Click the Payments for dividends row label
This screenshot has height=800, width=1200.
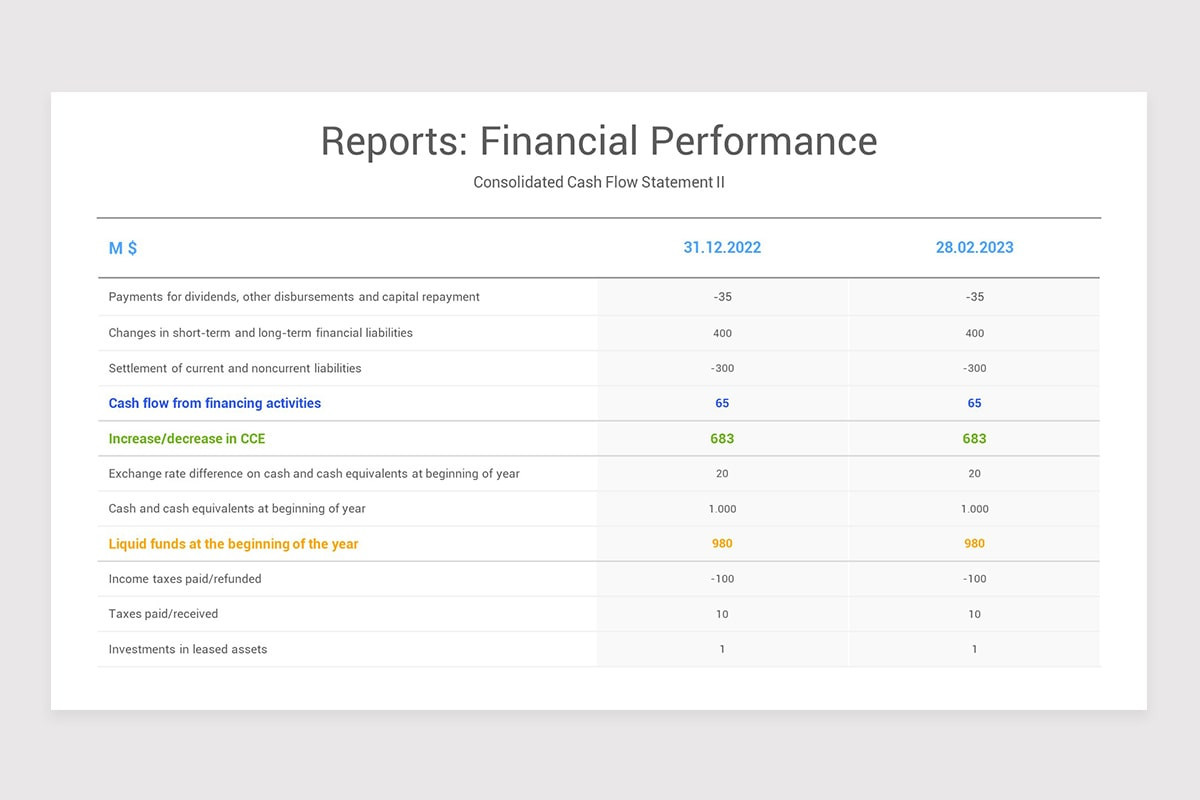(294, 297)
